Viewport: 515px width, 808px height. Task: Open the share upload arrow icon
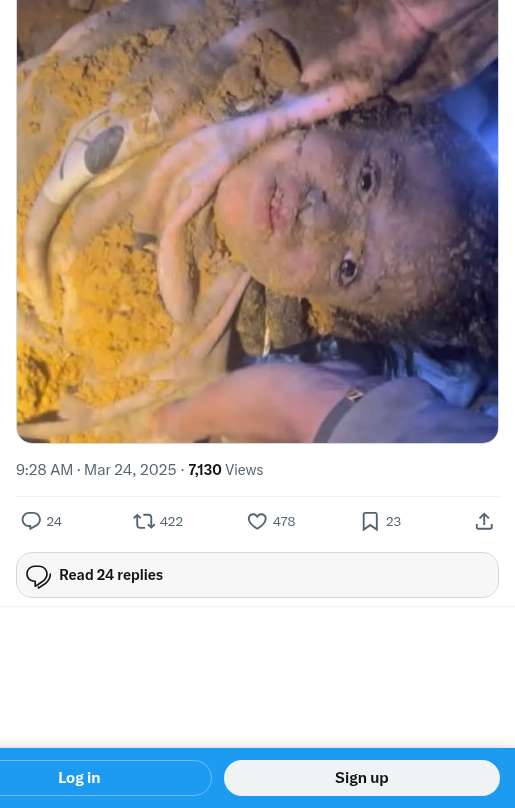point(484,521)
